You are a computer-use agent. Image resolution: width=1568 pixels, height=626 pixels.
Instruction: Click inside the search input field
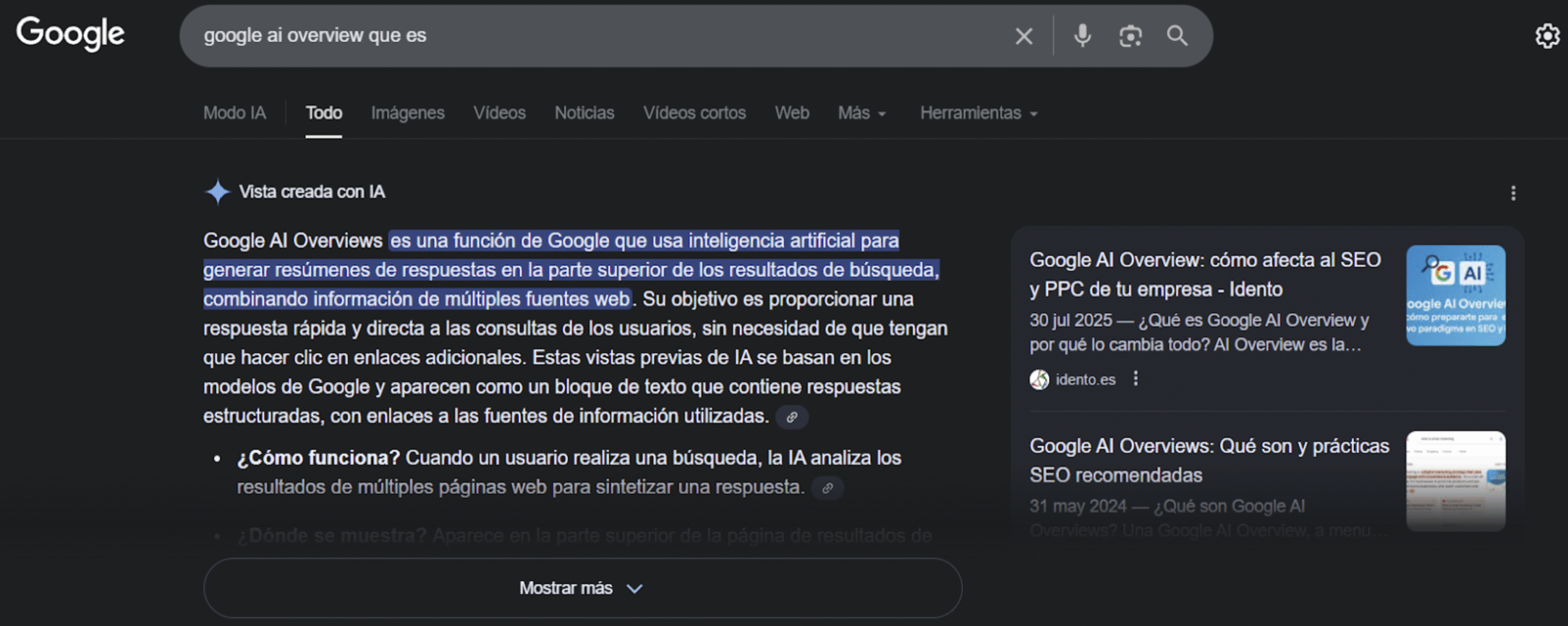pyautogui.click(x=551, y=36)
